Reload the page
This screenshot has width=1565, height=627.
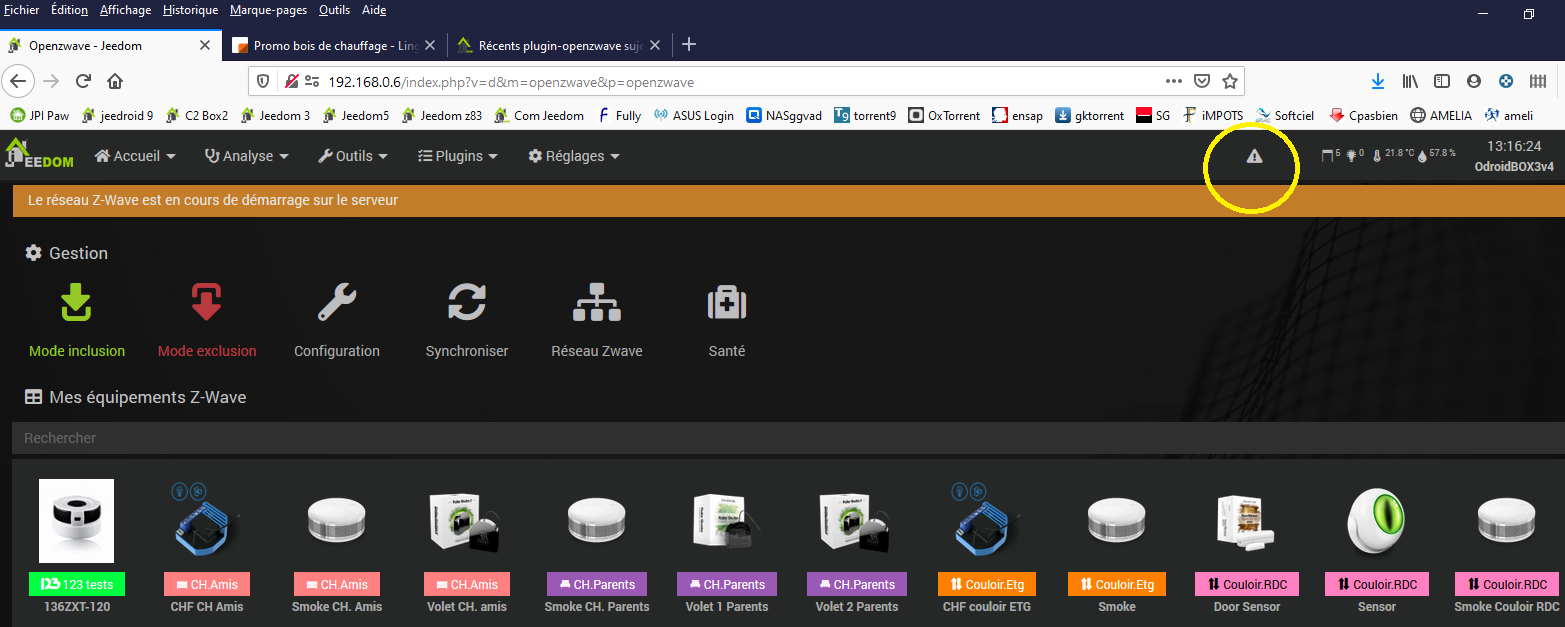pos(84,81)
